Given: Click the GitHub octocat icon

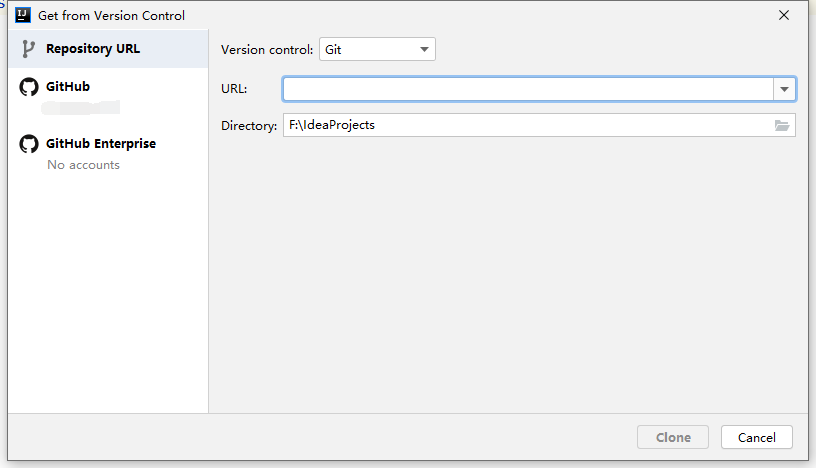Looking at the screenshot, I should click(x=29, y=87).
